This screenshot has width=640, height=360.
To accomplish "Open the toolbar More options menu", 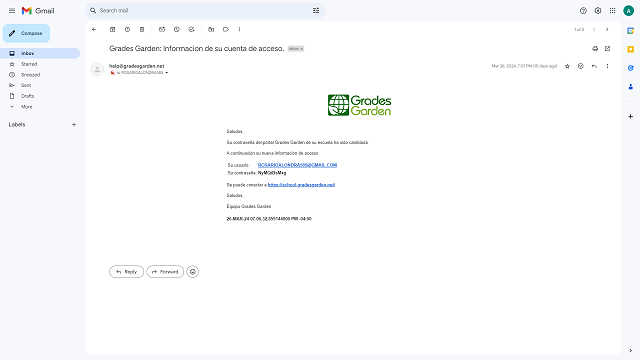I will 240,29.
